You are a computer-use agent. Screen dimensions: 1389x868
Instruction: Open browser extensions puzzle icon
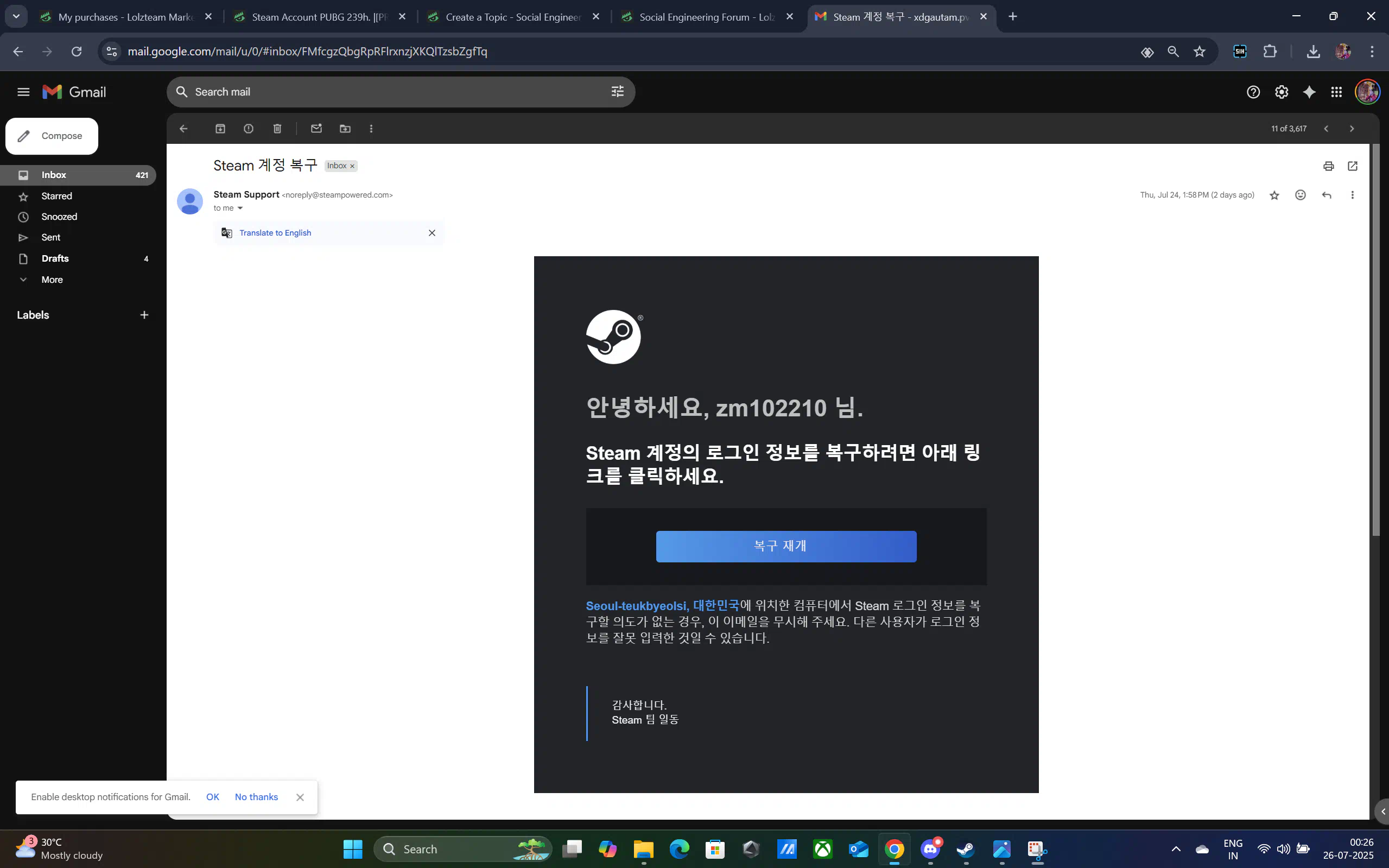1270,52
